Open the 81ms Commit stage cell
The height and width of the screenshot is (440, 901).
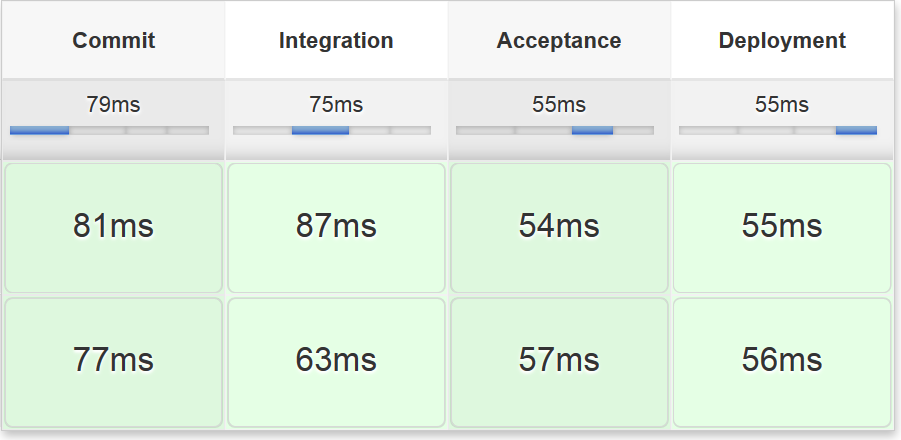coord(113,227)
